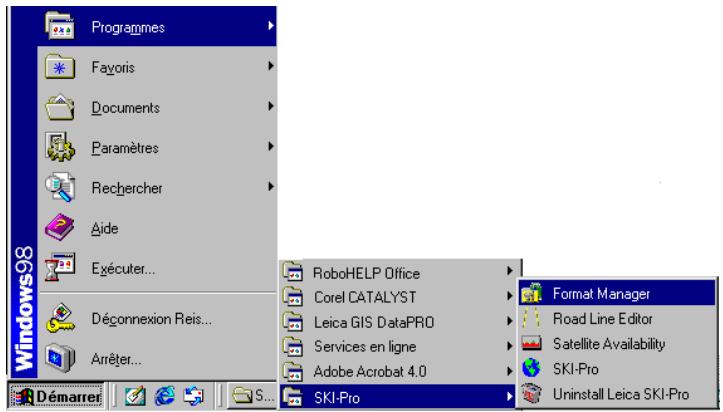Click the Documents label
Image resolution: width=723 pixels, height=412 pixels.
125,108
